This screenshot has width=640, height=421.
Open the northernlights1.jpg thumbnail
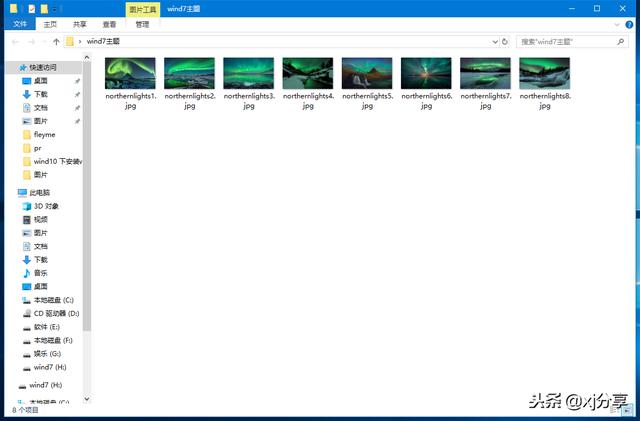(x=130, y=74)
